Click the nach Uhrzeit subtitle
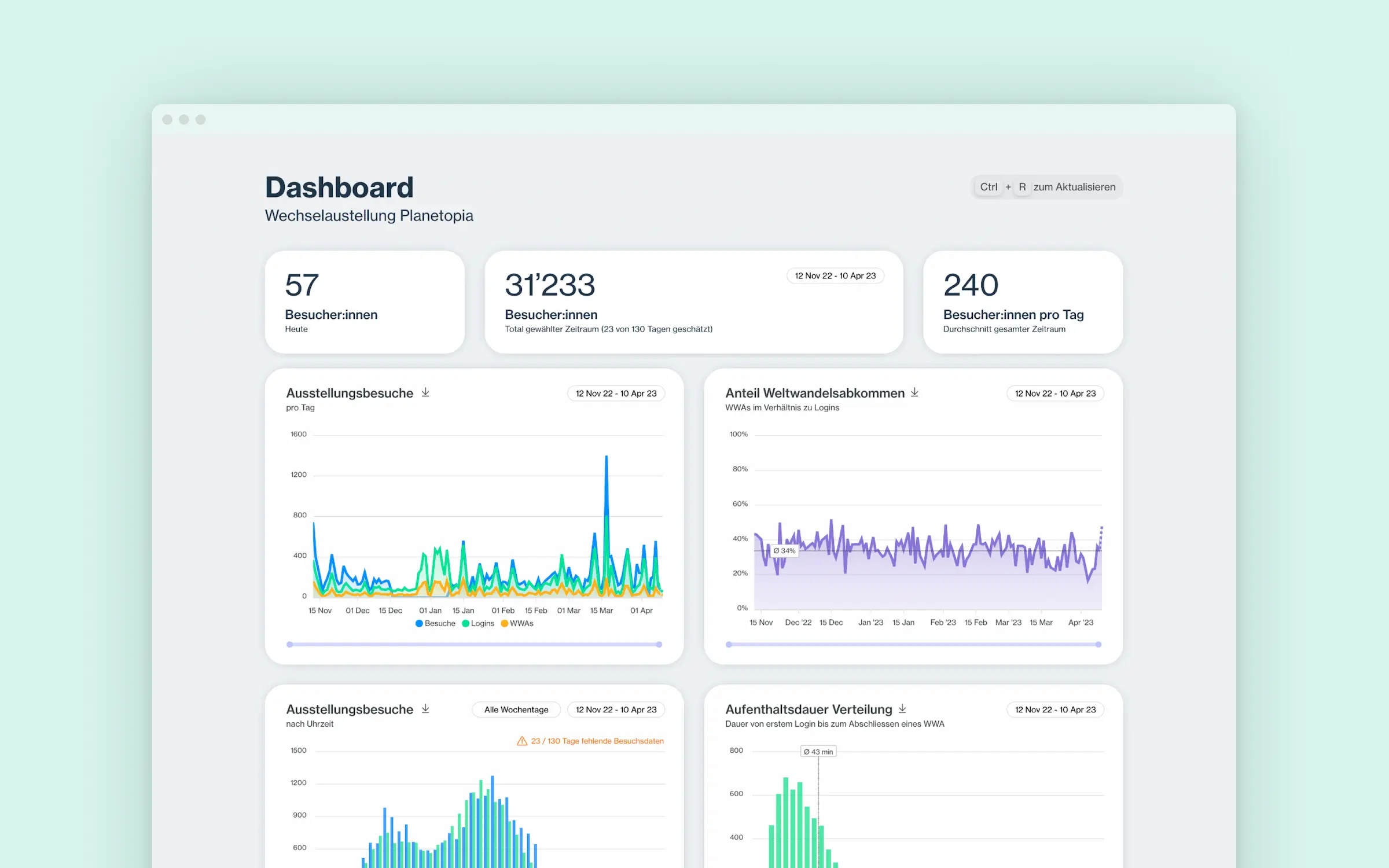The width and height of the screenshot is (1389, 868). (x=310, y=724)
